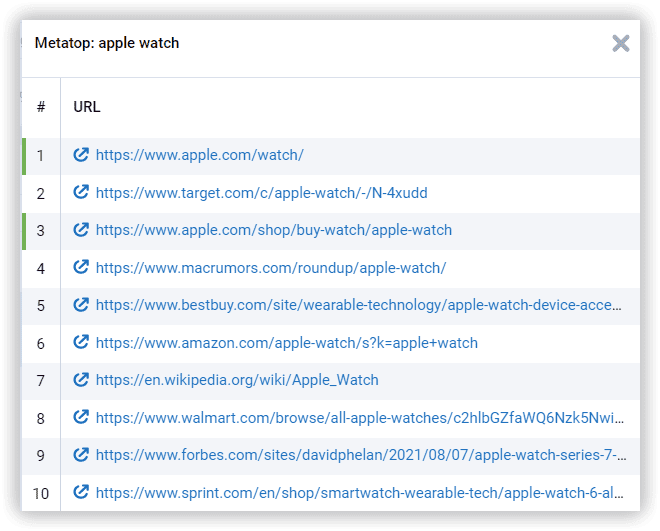Click rank number 3 cell
Image resolution: width=660 pixels, height=531 pixels.
click(x=40, y=231)
